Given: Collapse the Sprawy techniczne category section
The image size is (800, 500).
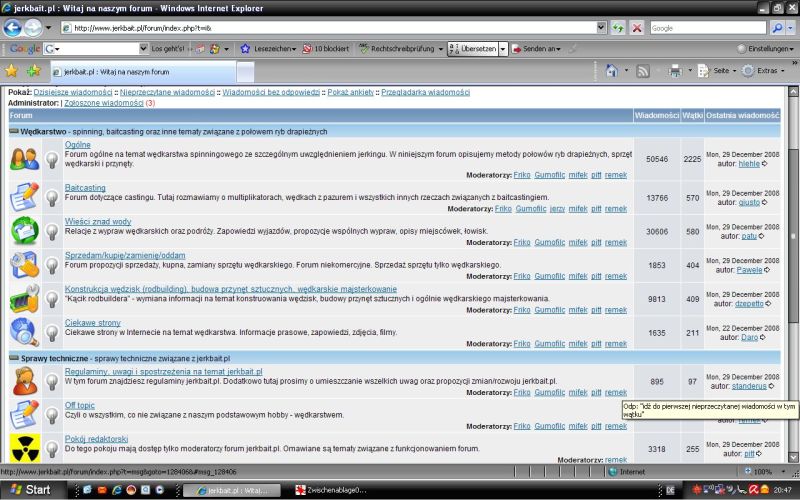Looking at the screenshot, I should [14, 357].
